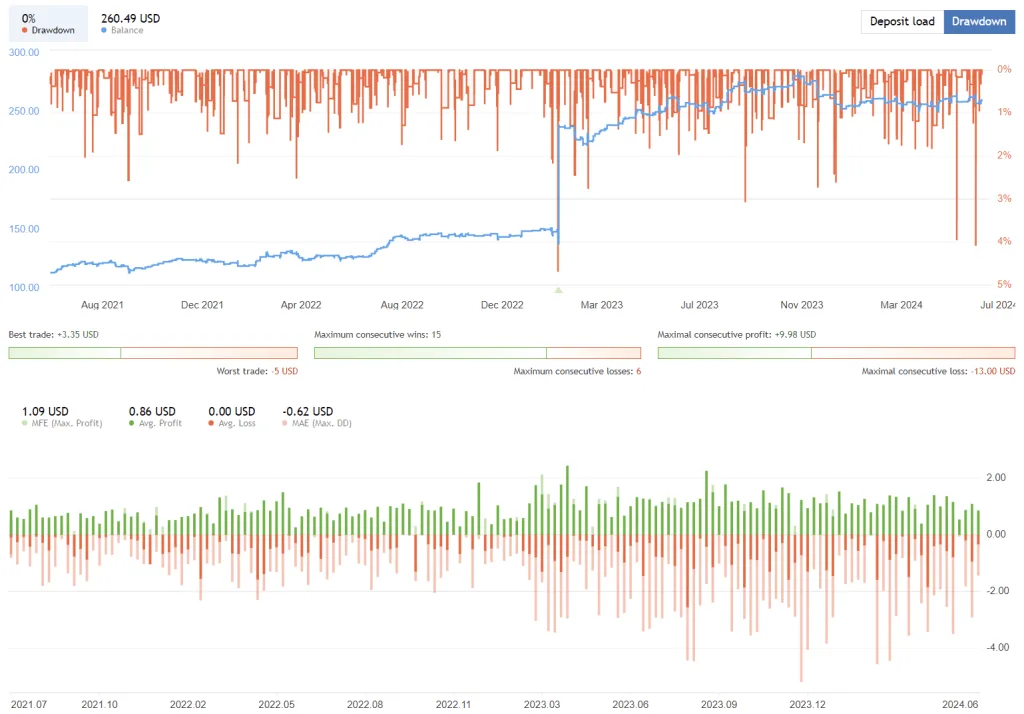
Task: Click the triangle marker below the balance chart
Action: pyautogui.click(x=559, y=291)
